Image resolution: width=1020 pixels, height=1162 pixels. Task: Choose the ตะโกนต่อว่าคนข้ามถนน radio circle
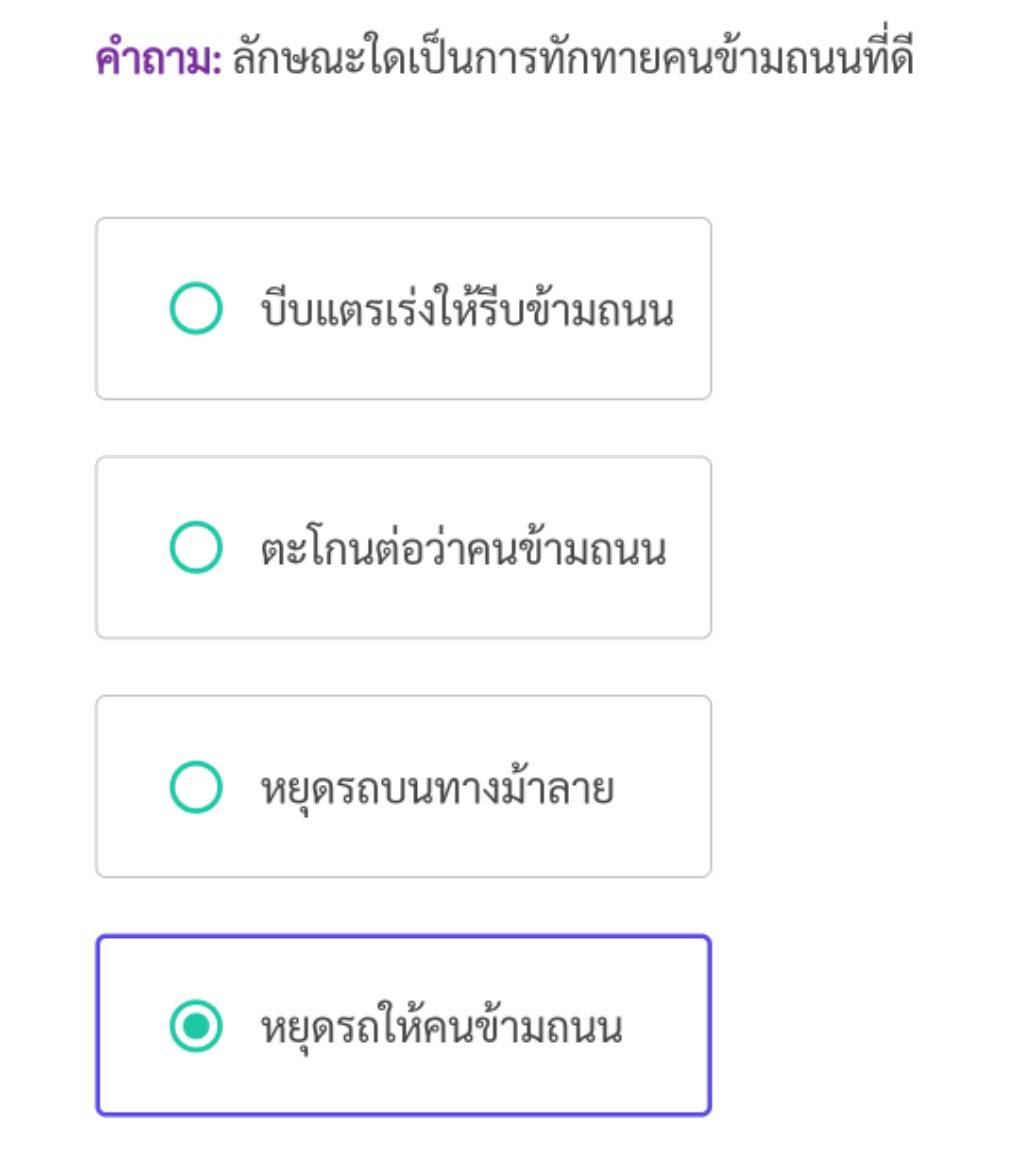tap(195, 548)
